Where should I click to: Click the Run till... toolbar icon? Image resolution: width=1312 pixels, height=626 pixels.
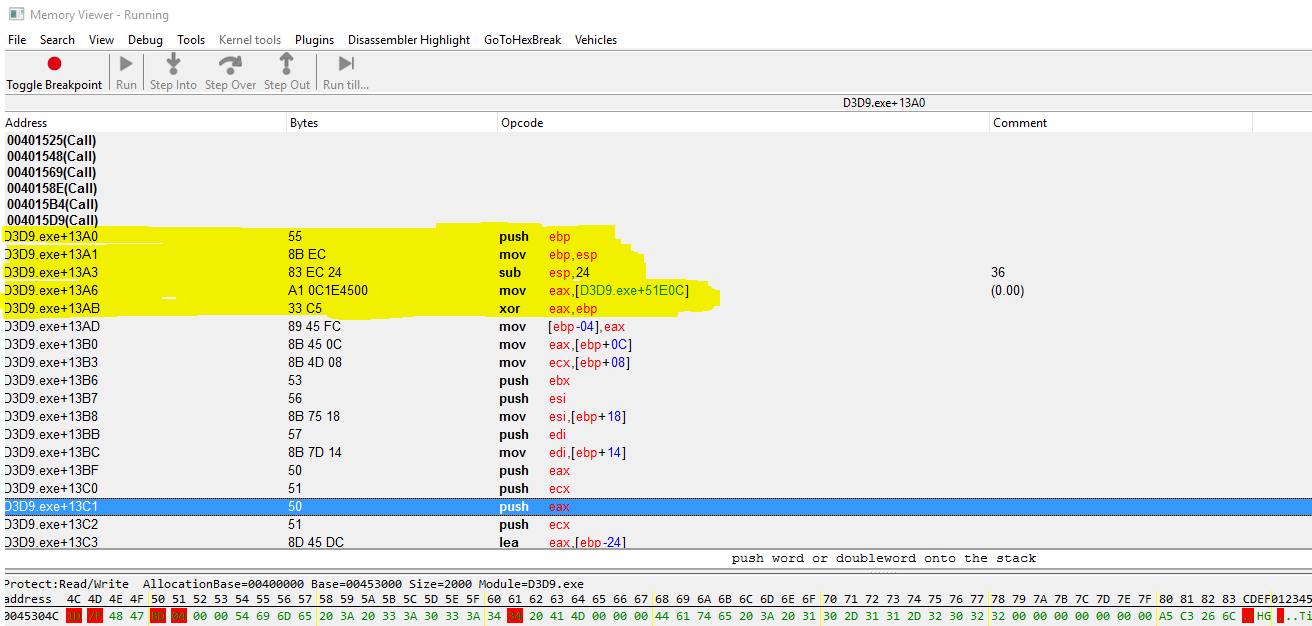pyautogui.click(x=346, y=64)
